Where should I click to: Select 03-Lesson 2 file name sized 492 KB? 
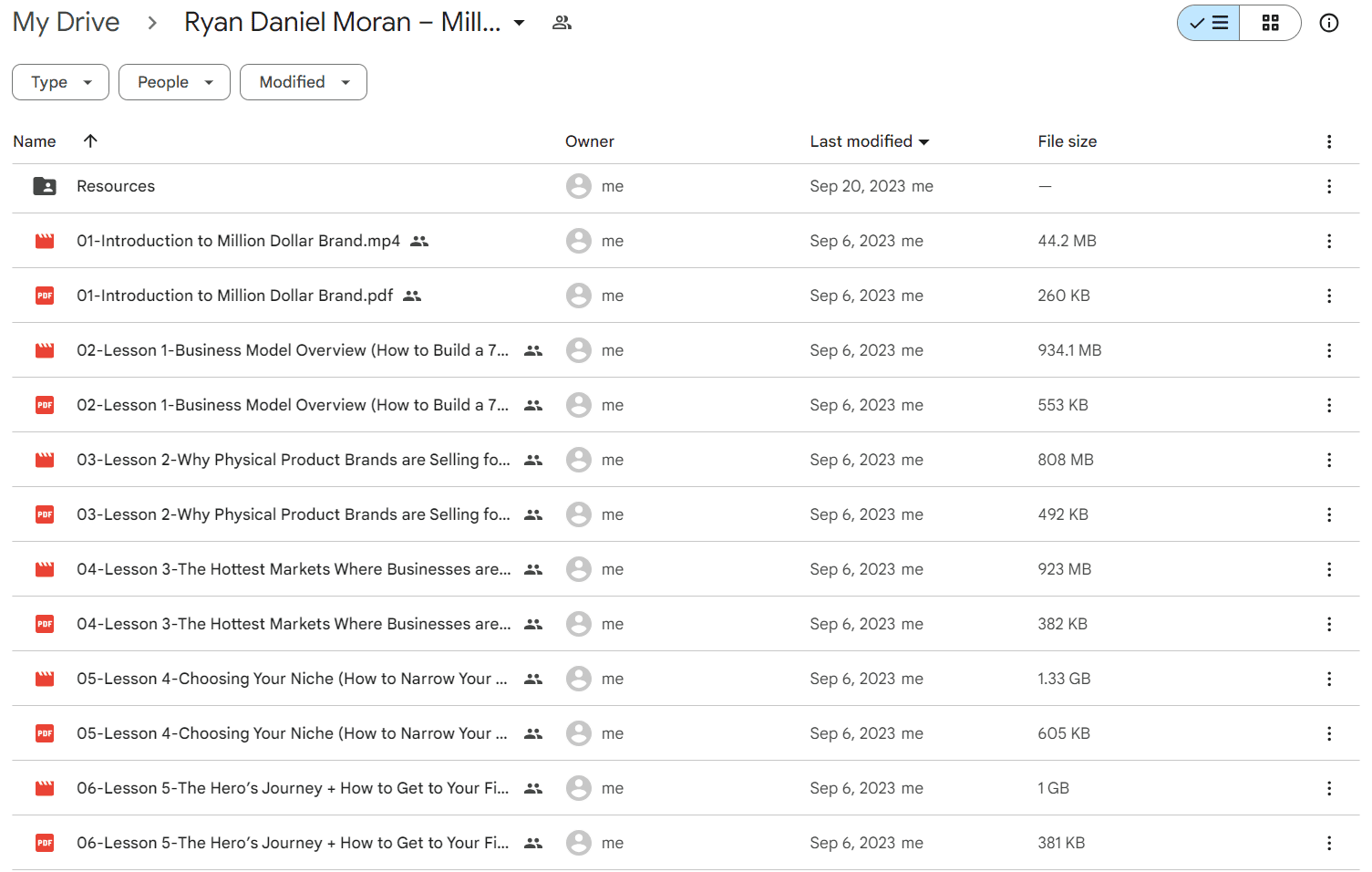tap(294, 514)
